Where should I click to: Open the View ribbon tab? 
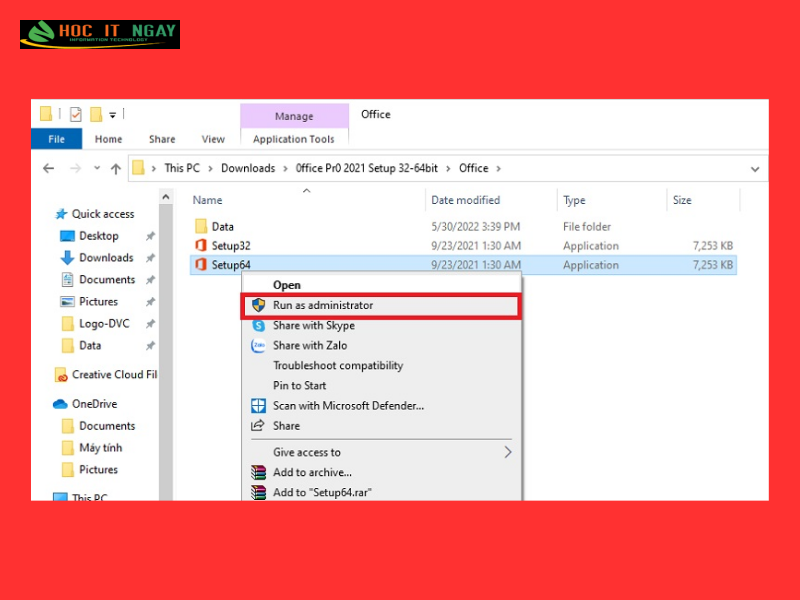pos(213,139)
